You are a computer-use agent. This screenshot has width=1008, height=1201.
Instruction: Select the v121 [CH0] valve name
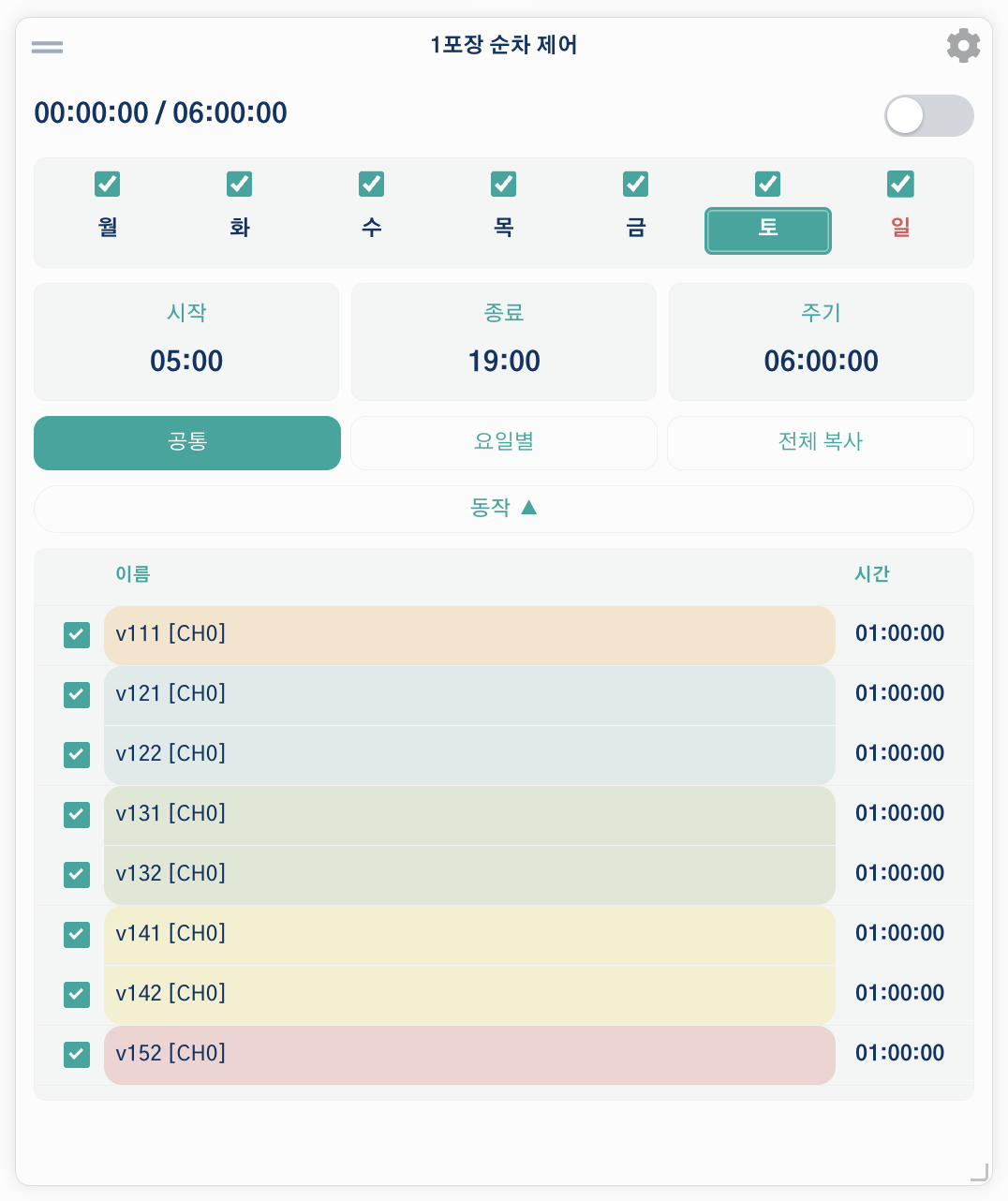469,695
